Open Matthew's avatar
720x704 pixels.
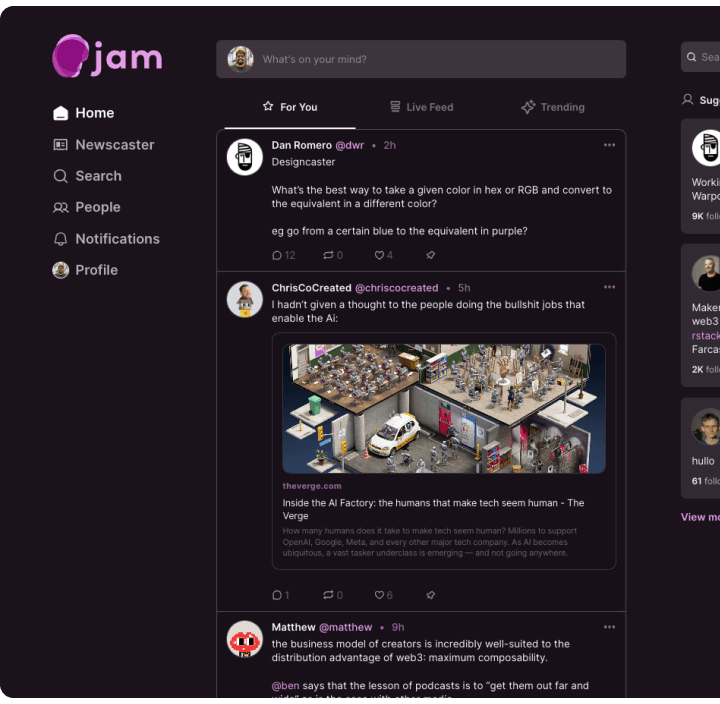pos(245,639)
